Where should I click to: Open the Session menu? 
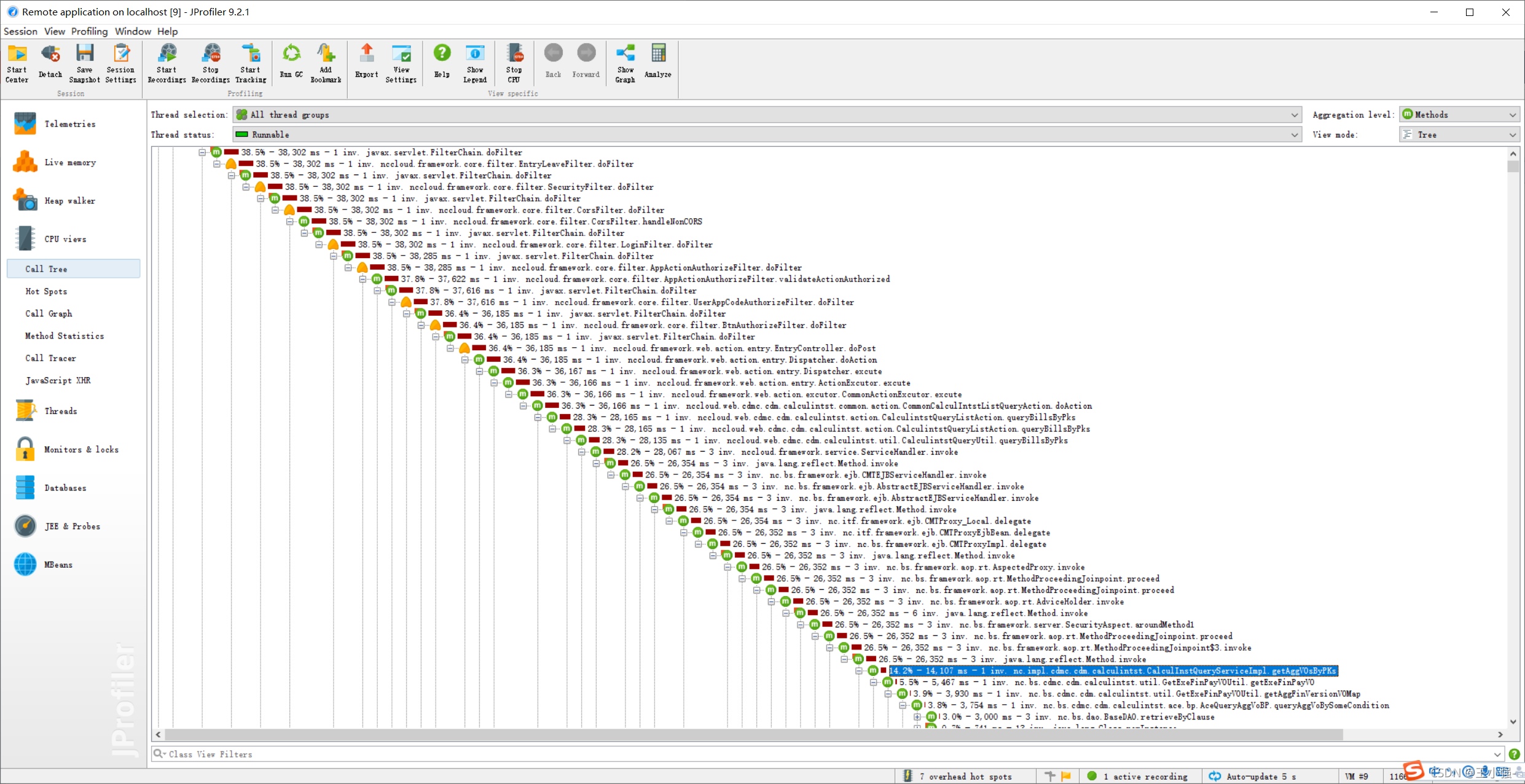pos(20,31)
